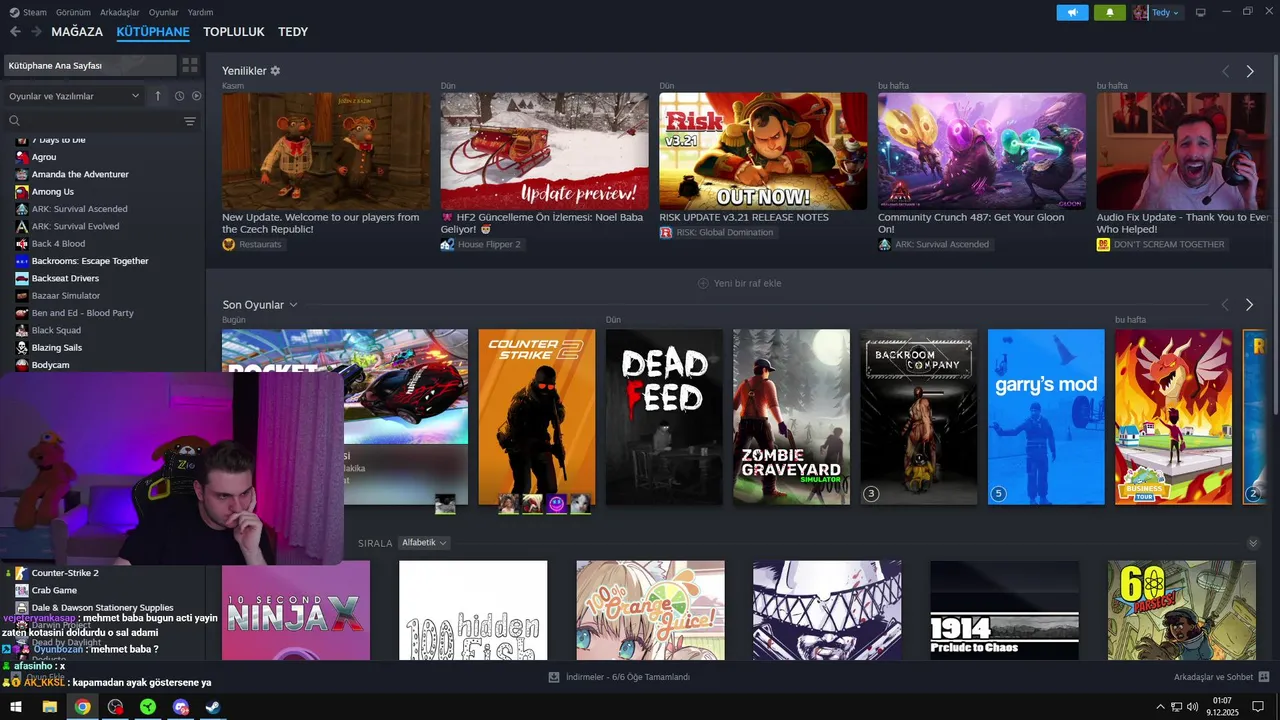Open Windows Start menu
This screenshot has width=1280, height=720.
point(16,707)
